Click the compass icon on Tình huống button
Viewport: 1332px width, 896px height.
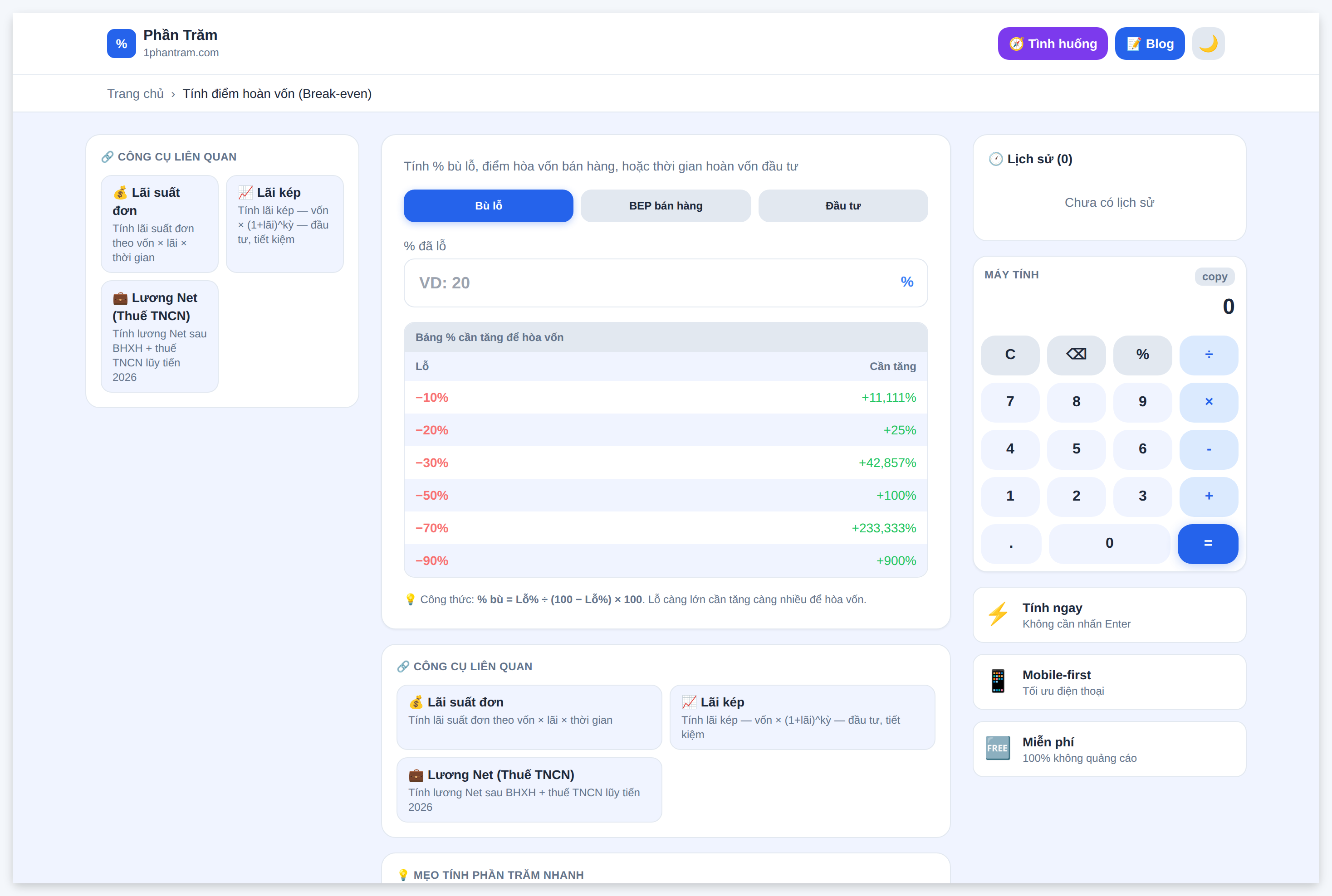coord(1016,44)
